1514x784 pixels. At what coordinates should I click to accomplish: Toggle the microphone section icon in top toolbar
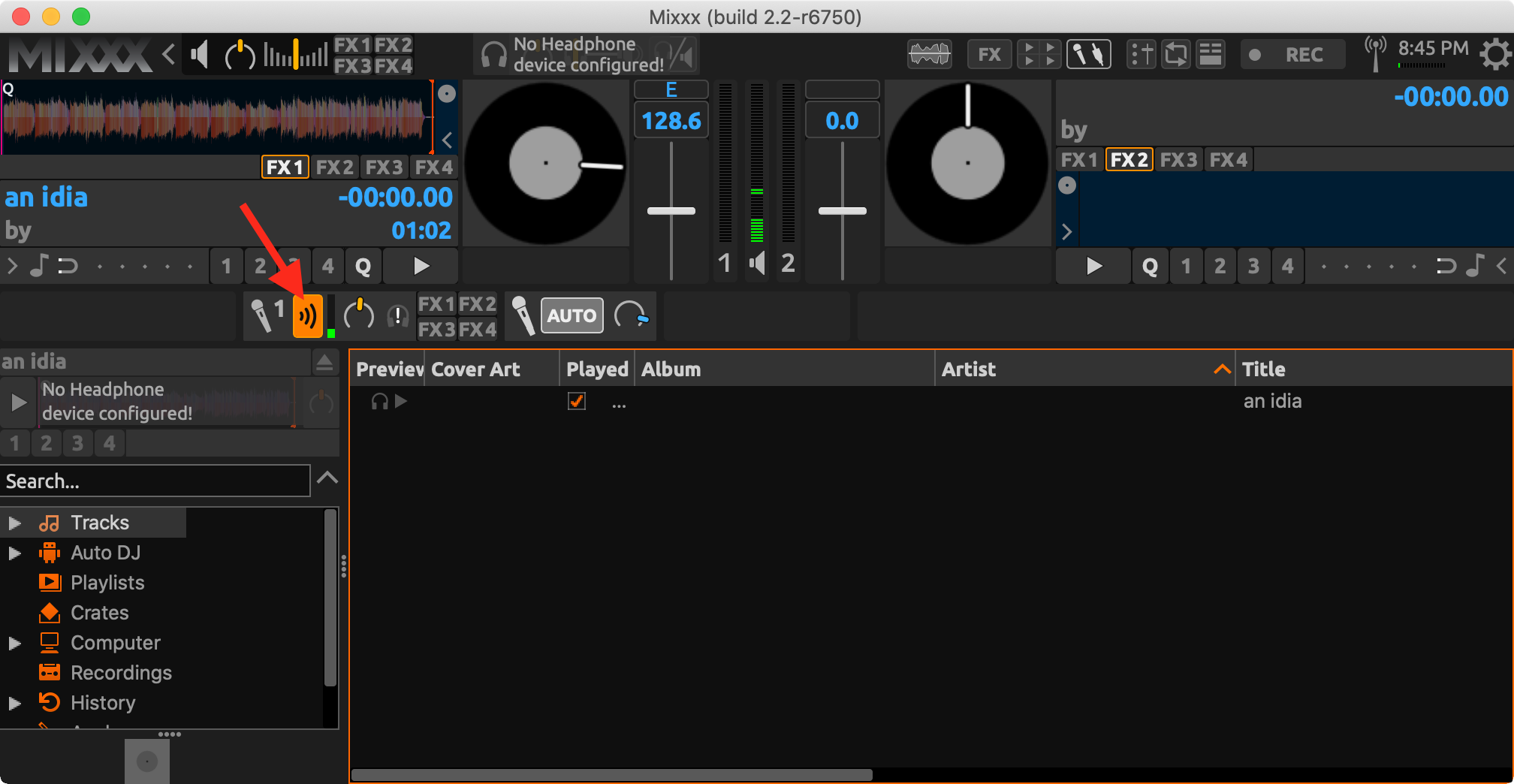pyautogui.click(x=1089, y=54)
